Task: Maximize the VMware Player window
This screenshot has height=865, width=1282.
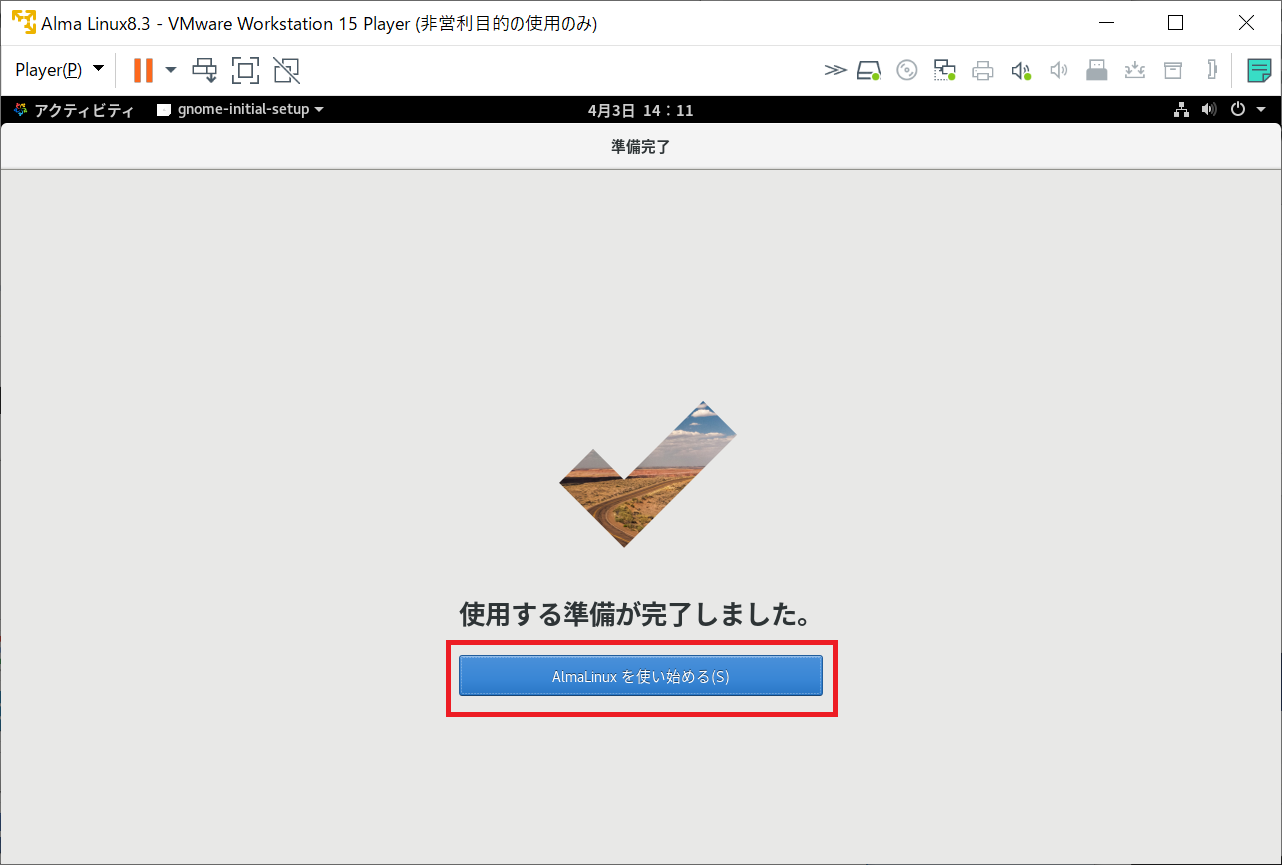Action: pos(1176,22)
